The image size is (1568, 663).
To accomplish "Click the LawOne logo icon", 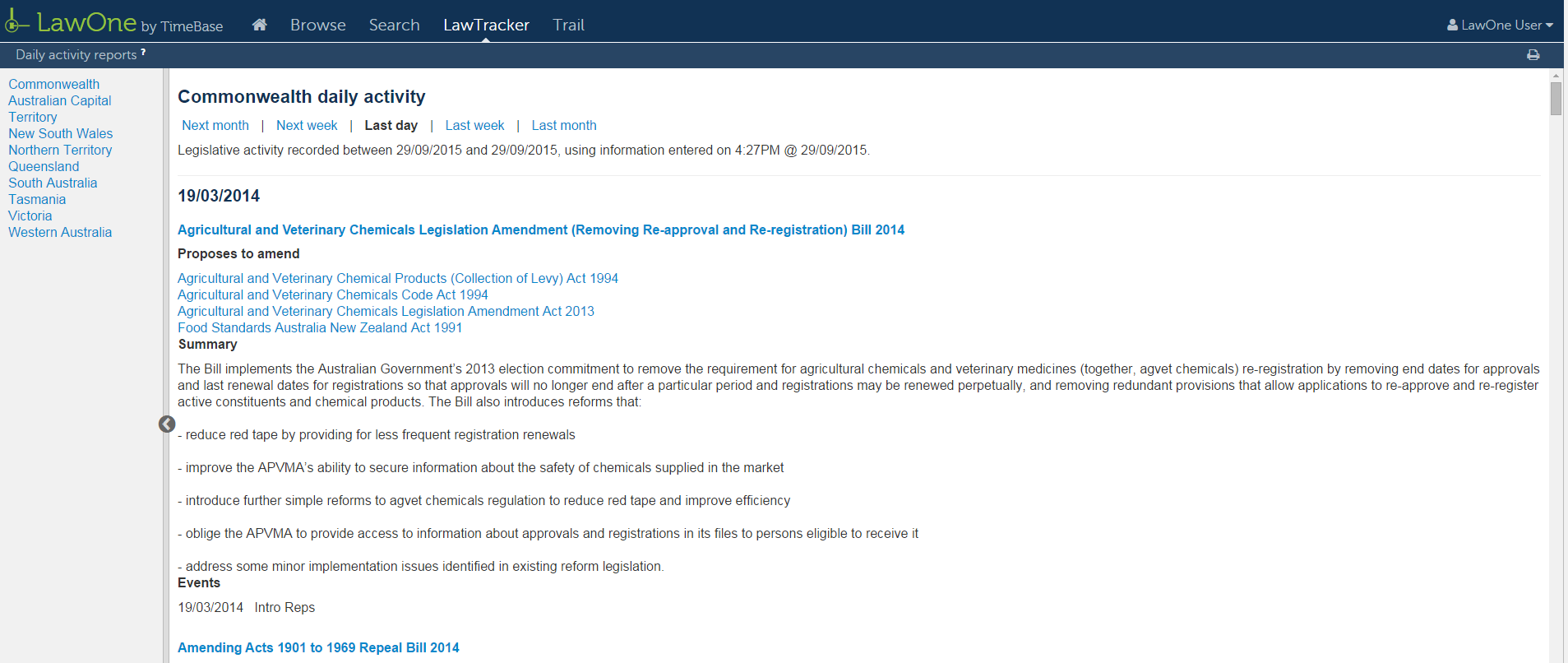I will point(17,21).
